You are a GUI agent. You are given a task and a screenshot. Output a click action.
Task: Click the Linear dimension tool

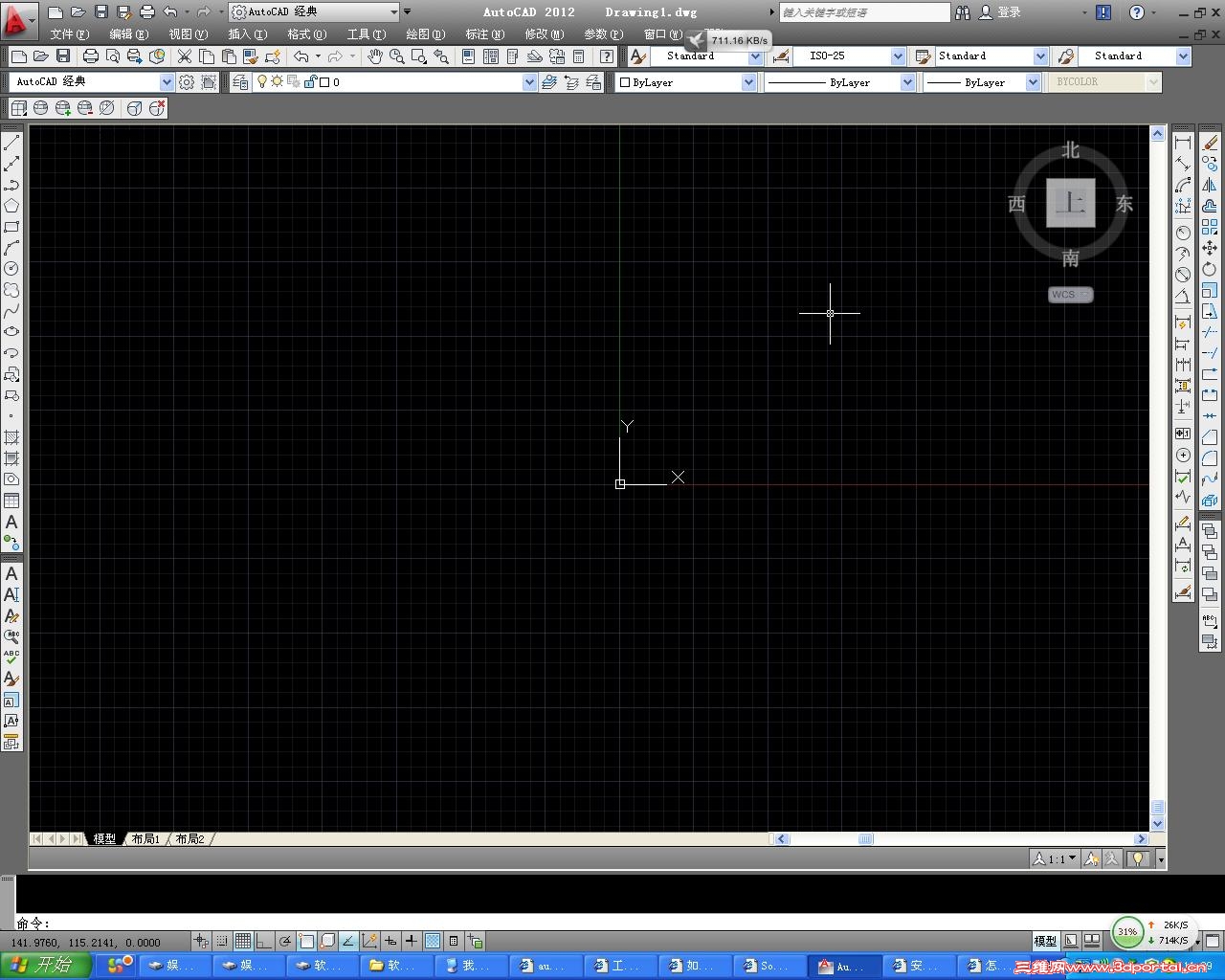coord(1183,143)
